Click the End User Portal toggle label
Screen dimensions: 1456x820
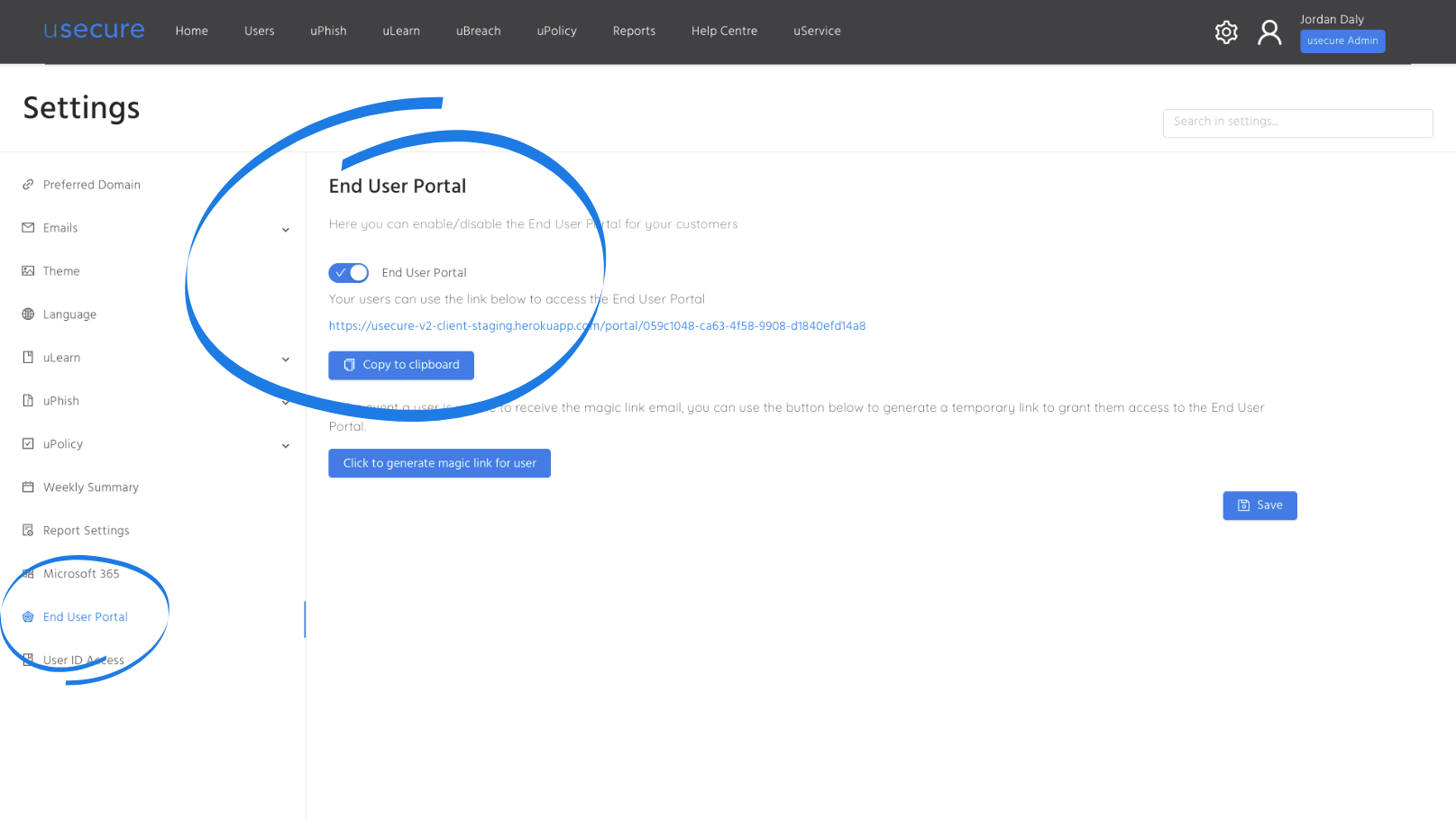click(x=424, y=272)
